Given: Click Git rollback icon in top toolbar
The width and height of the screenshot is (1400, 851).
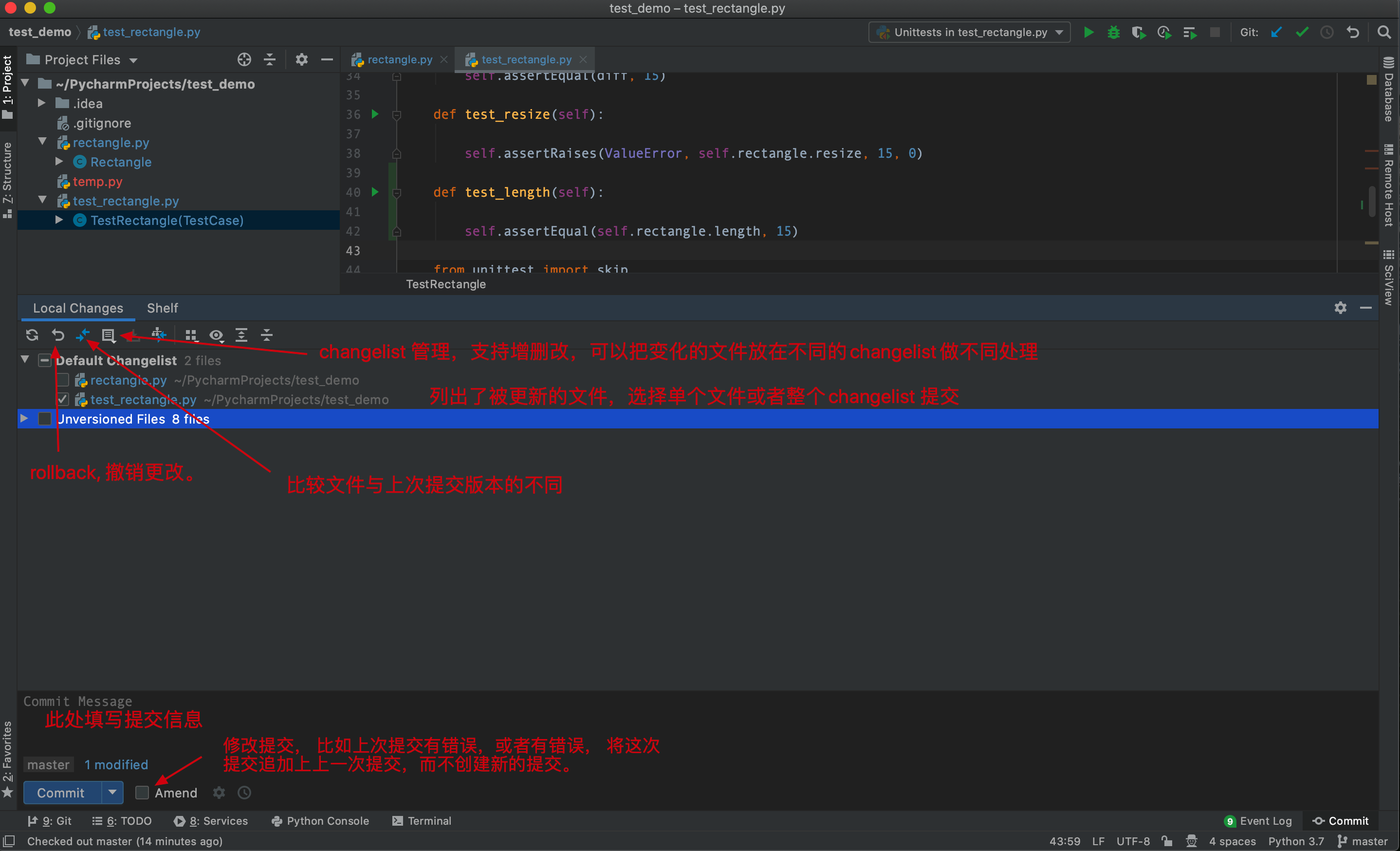Looking at the screenshot, I should (1352, 33).
